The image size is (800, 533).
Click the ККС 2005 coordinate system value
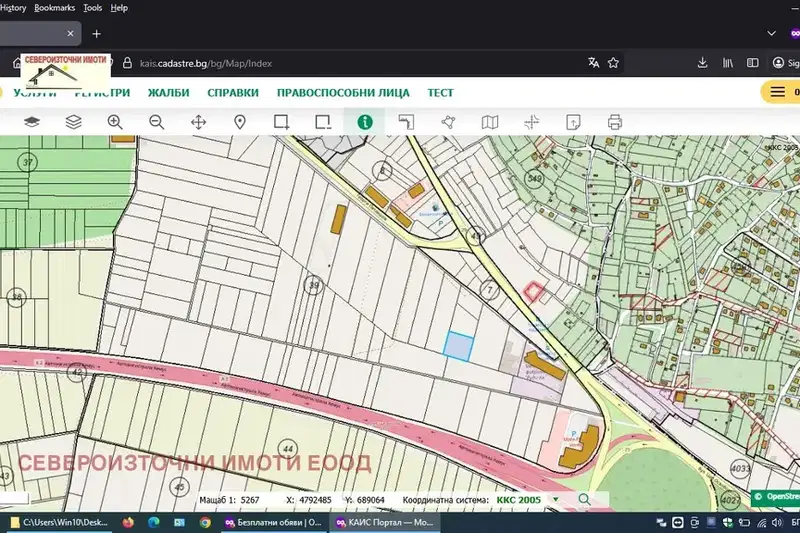point(518,500)
